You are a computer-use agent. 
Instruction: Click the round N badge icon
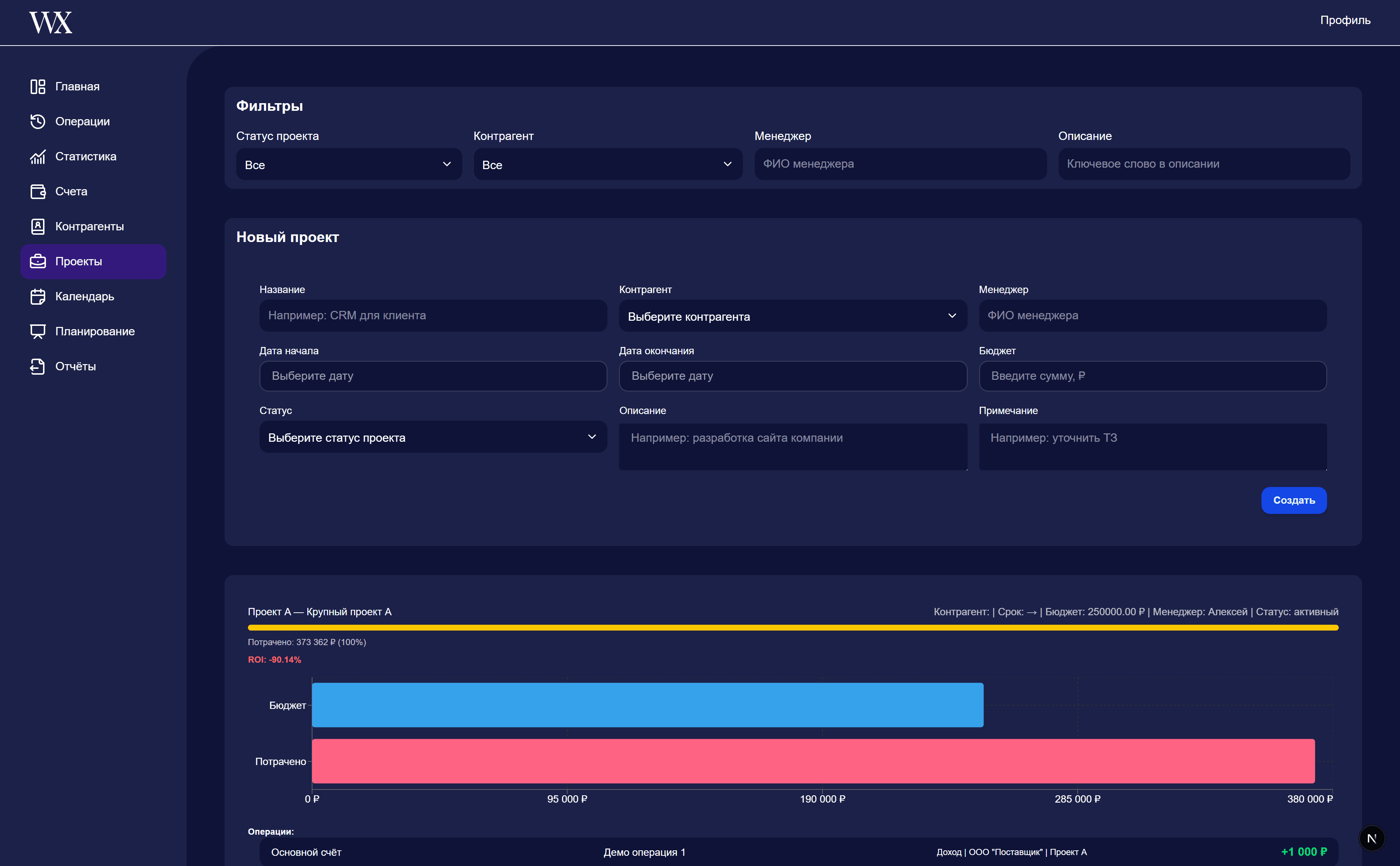coord(1371,838)
